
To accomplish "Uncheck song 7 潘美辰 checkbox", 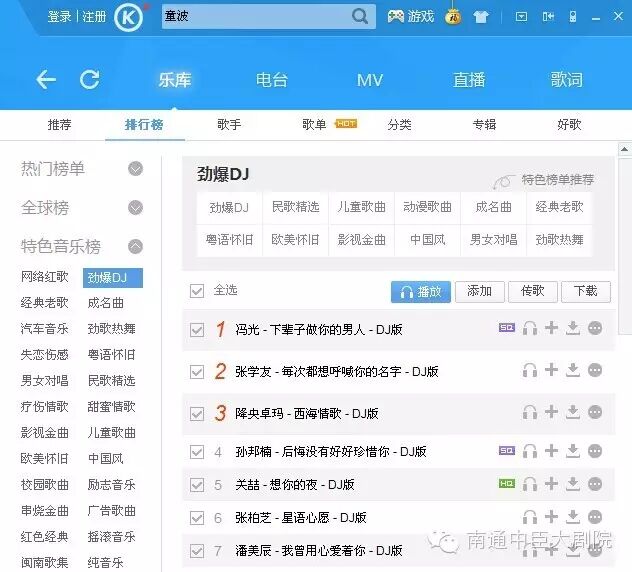I will point(197,551).
